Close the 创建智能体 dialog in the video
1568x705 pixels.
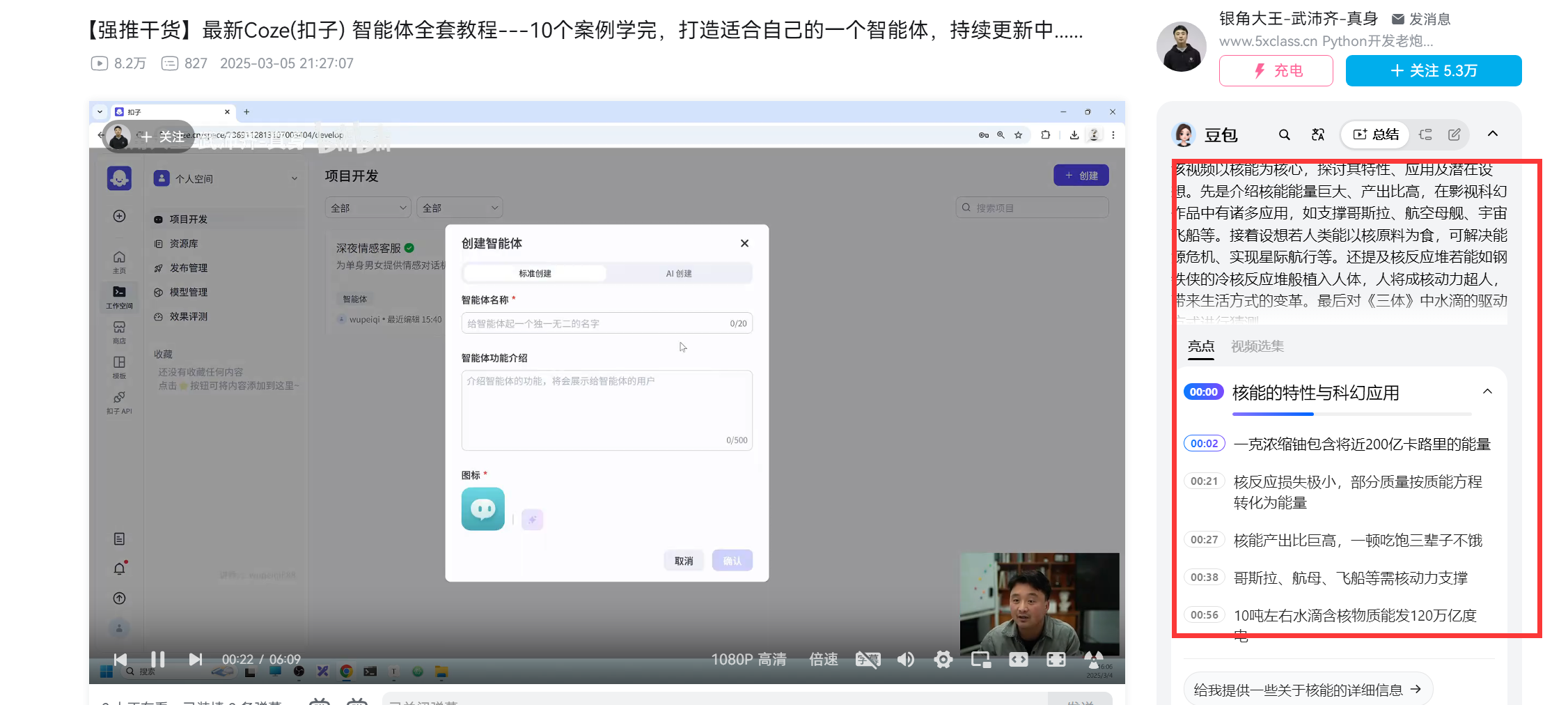tap(744, 243)
